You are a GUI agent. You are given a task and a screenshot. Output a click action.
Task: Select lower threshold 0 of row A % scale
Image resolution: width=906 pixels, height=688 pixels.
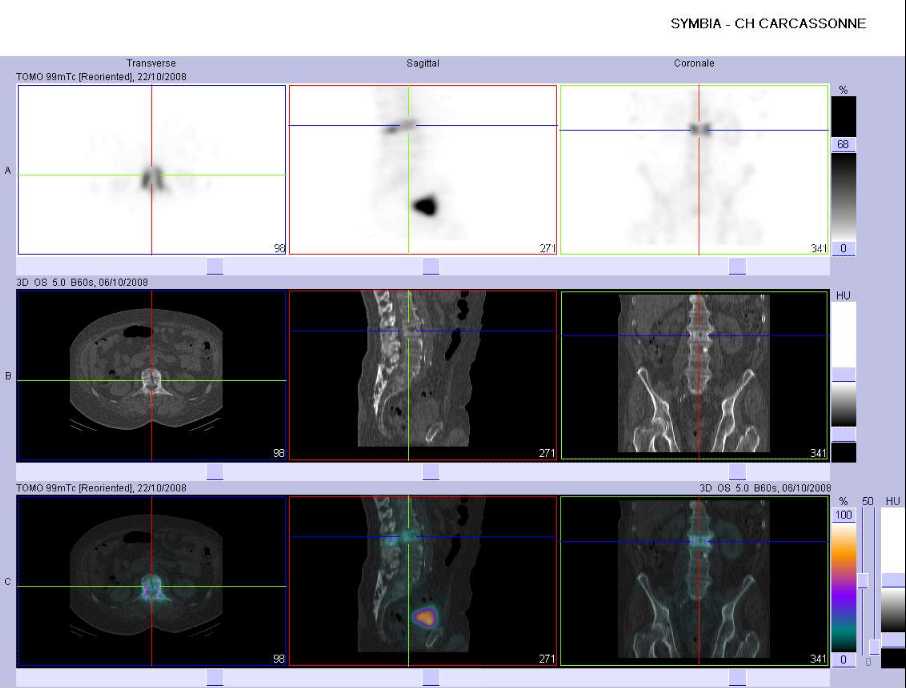(x=843, y=248)
